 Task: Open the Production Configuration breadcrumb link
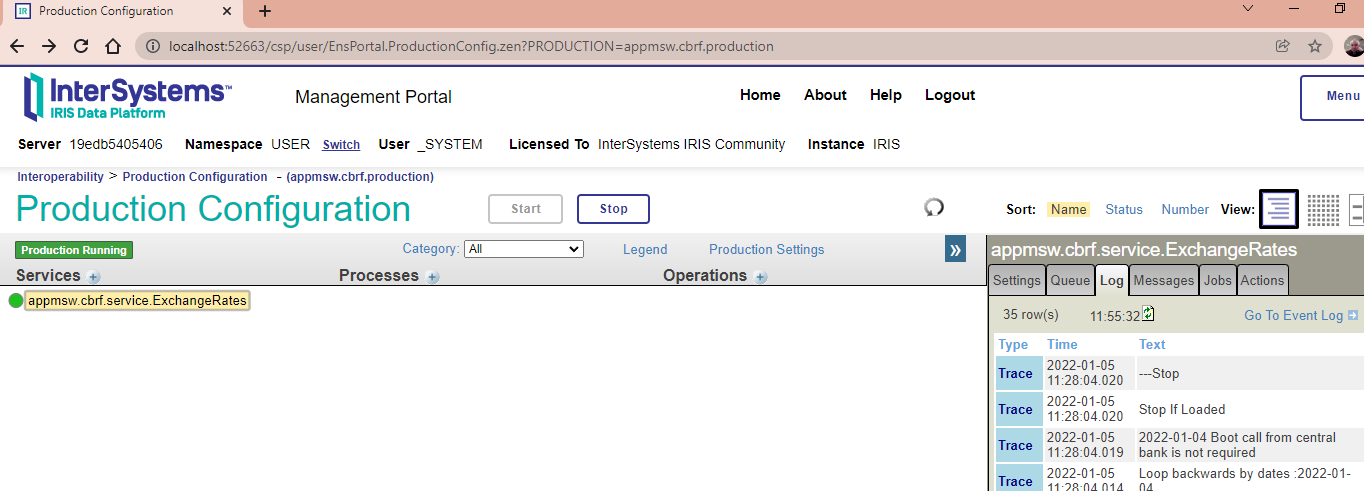[195, 176]
